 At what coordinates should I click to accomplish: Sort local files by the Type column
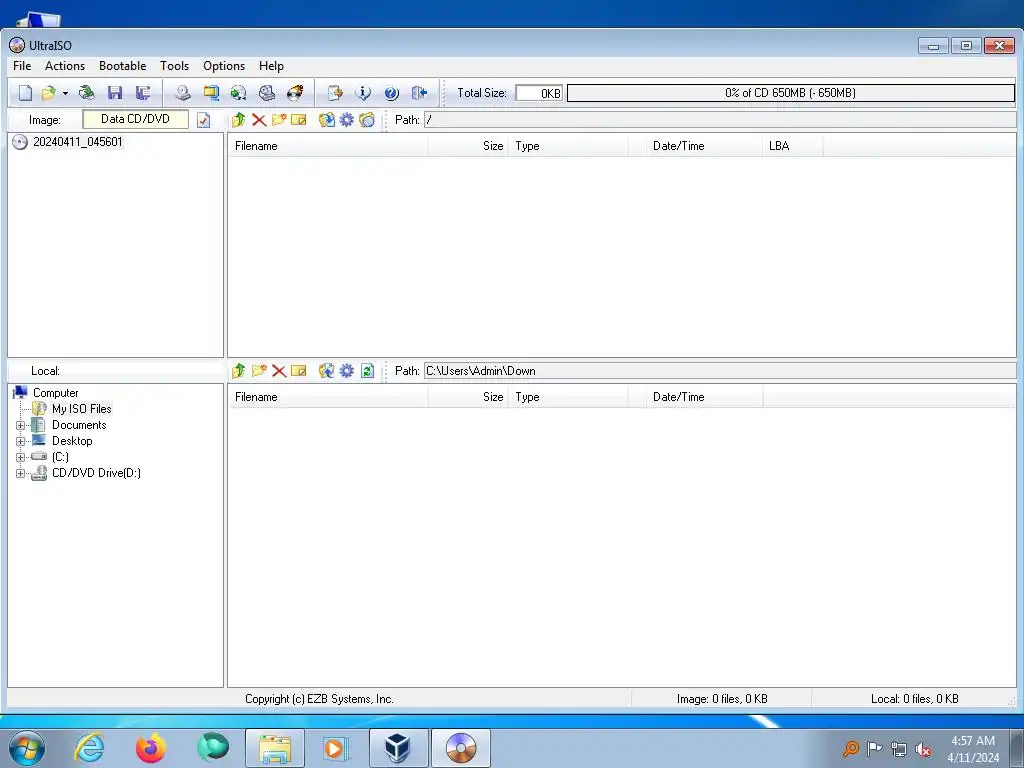pyautogui.click(x=568, y=397)
